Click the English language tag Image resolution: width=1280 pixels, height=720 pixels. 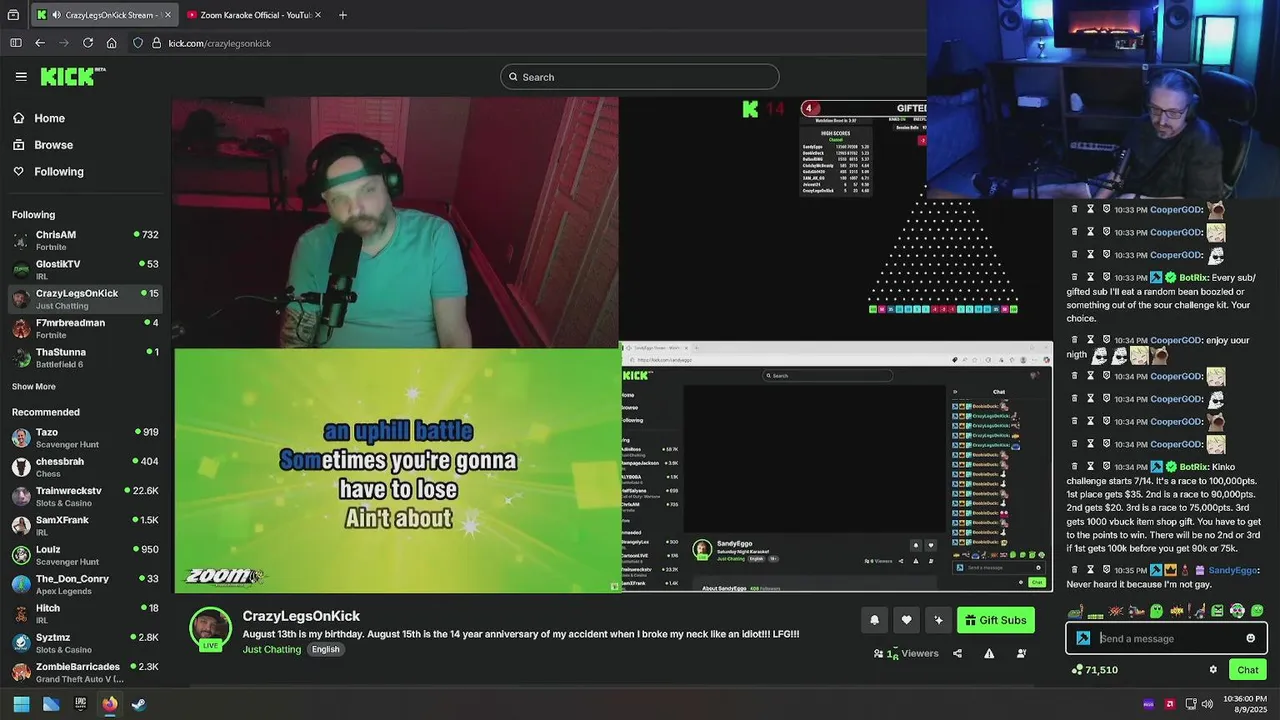point(325,649)
